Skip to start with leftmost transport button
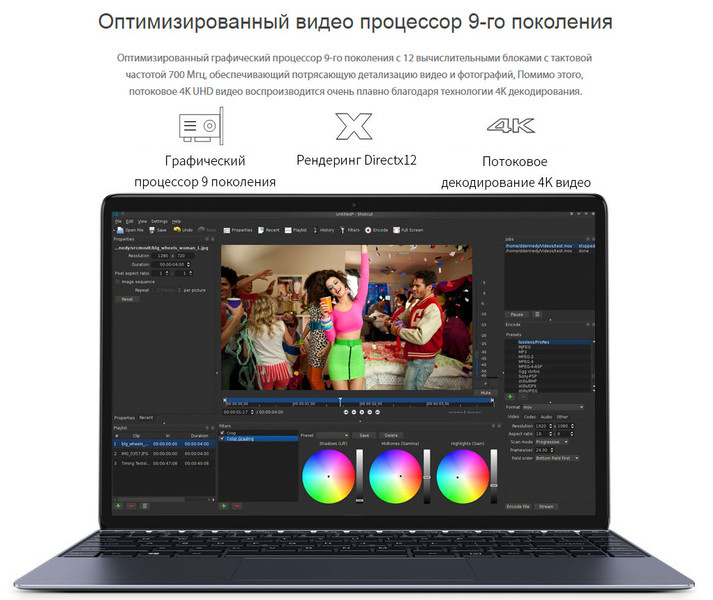Image resolution: width=713 pixels, height=600 pixels. tap(346, 412)
